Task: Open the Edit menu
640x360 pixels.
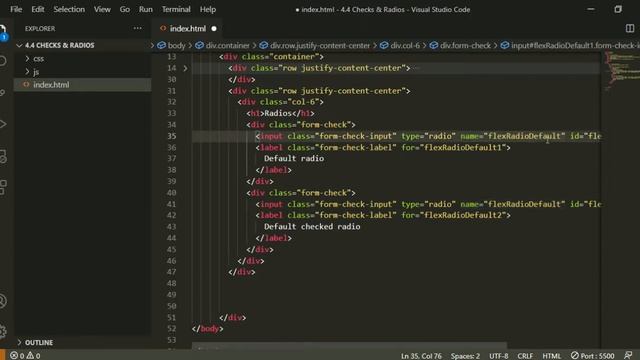Action: (x=38, y=9)
